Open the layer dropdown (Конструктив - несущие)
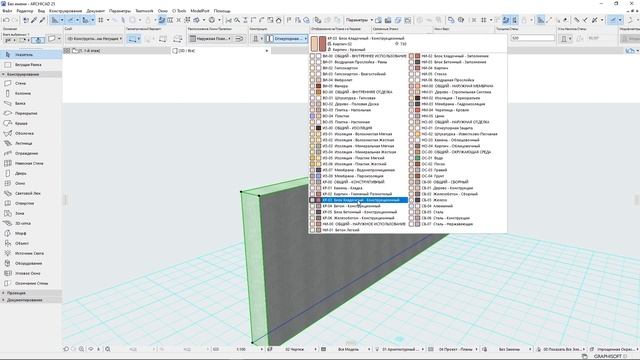640x360 pixels. pos(94,39)
